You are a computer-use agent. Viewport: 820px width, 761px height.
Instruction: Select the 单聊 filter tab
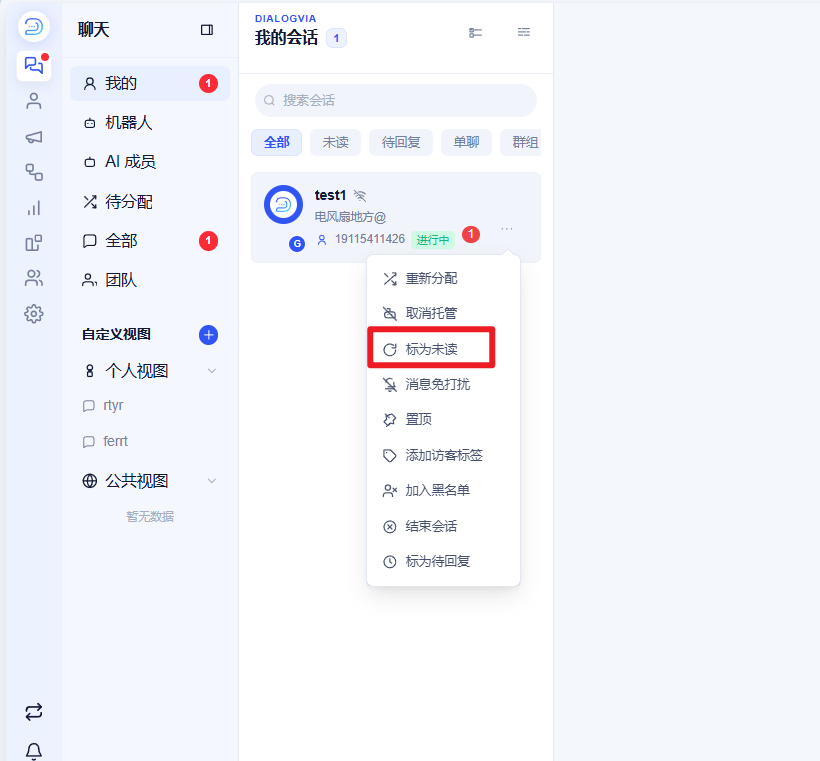pos(466,142)
